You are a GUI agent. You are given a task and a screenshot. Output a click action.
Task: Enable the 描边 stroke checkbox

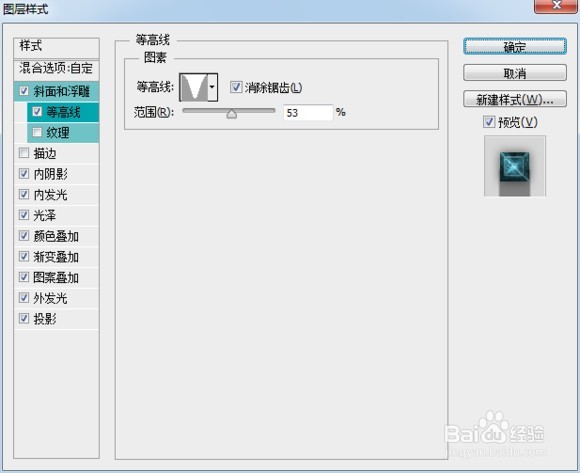coord(24,153)
